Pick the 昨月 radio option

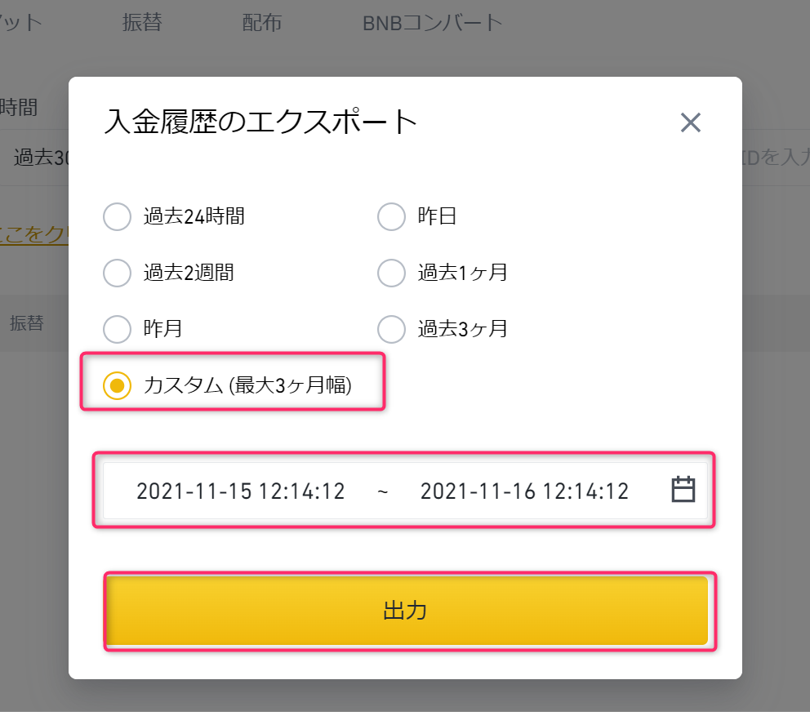click(117, 329)
